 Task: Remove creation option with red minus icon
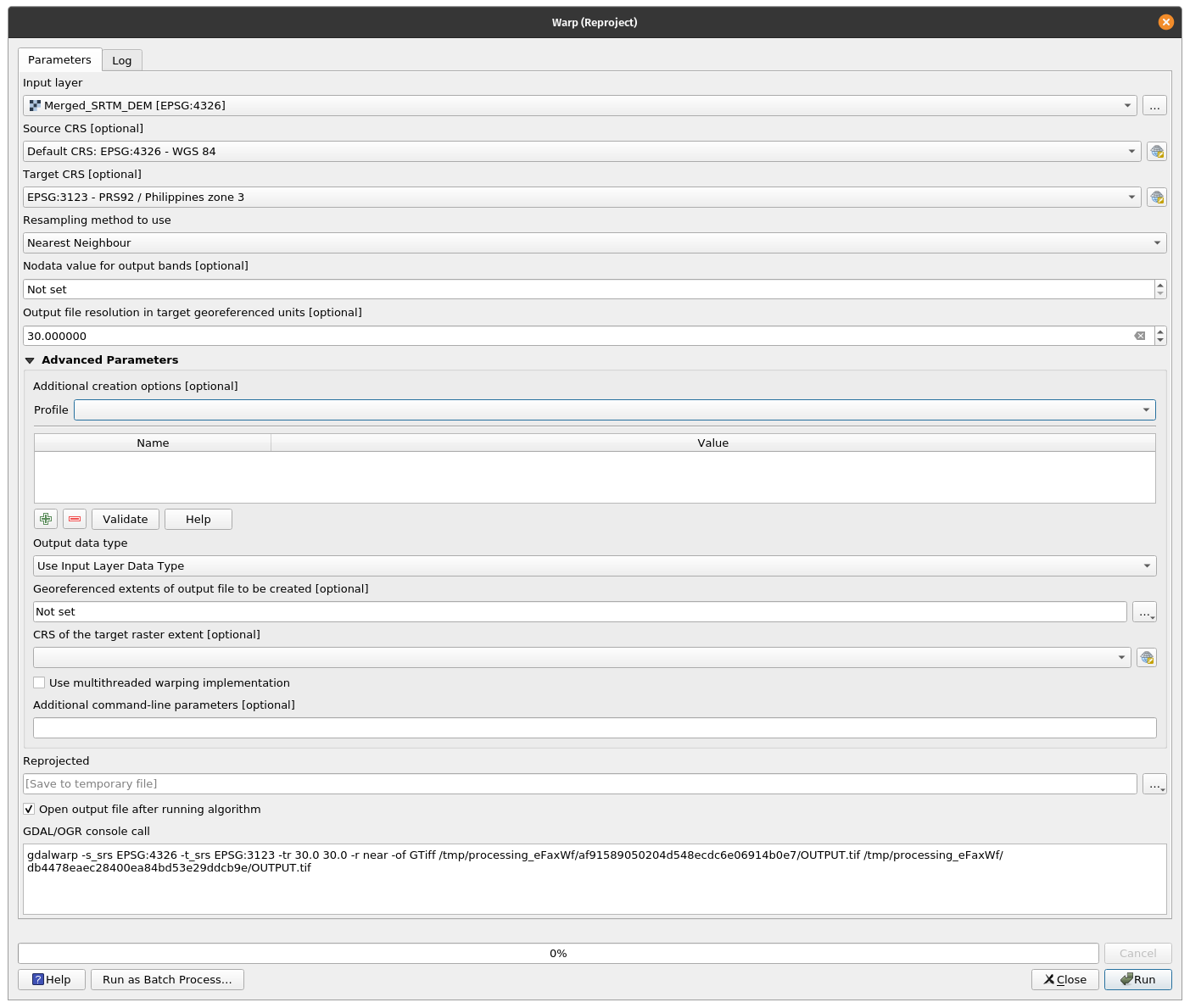click(x=75, y=519)
